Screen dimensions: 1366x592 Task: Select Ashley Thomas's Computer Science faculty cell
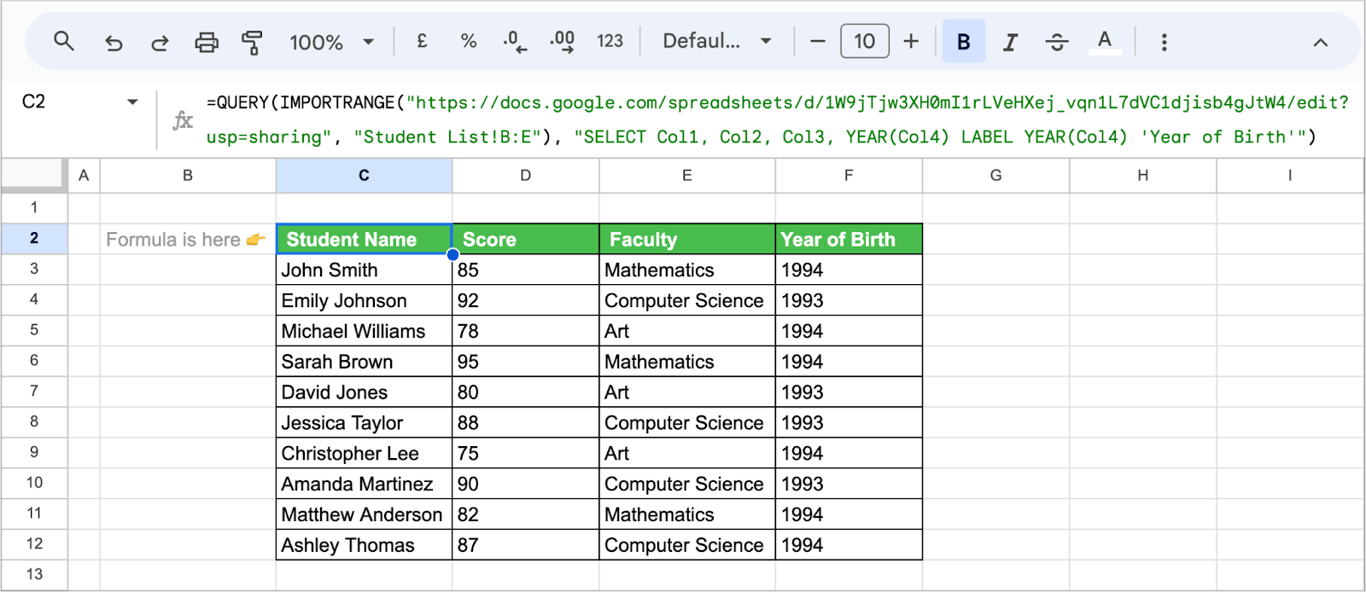(x=687, y=545)
